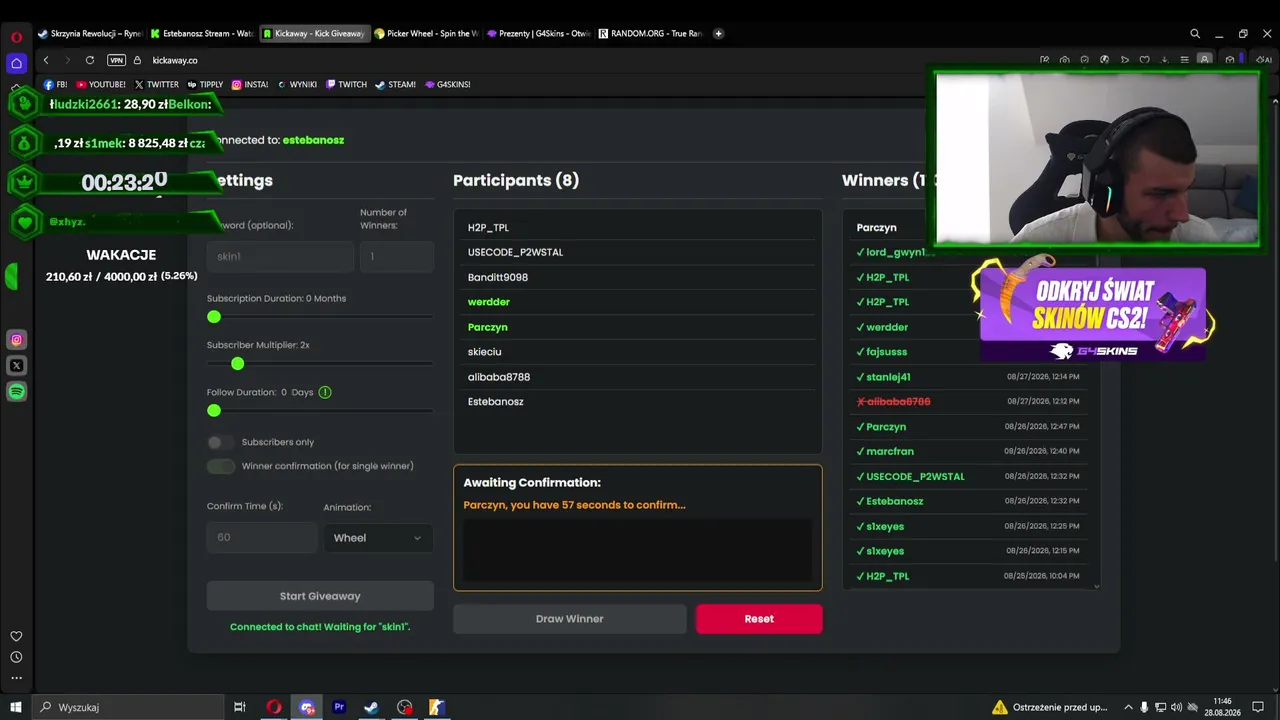Screen dimensions: 1280x720
Task: Adjust the Subscriber Multiplier slider handle
Action: (237, 364)
